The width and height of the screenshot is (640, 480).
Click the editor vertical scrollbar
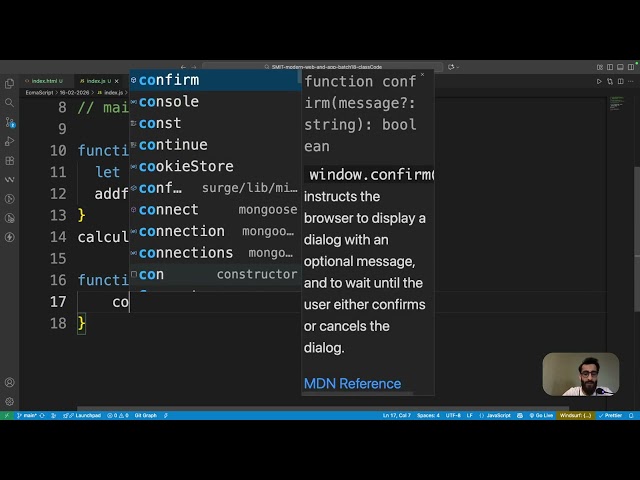click(637, 240)
